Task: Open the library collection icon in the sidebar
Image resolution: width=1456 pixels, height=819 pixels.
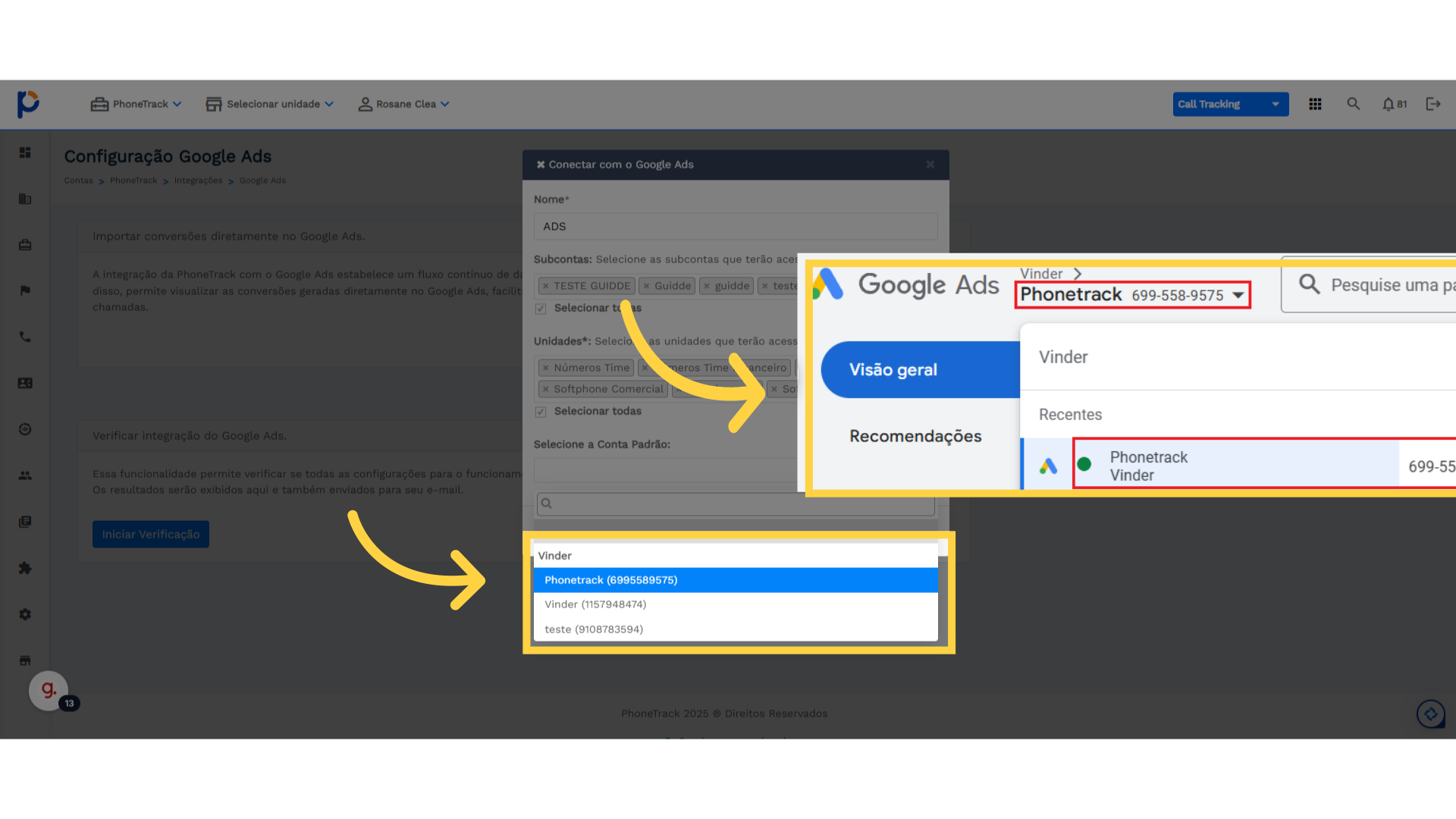Action: coord(25,522)
